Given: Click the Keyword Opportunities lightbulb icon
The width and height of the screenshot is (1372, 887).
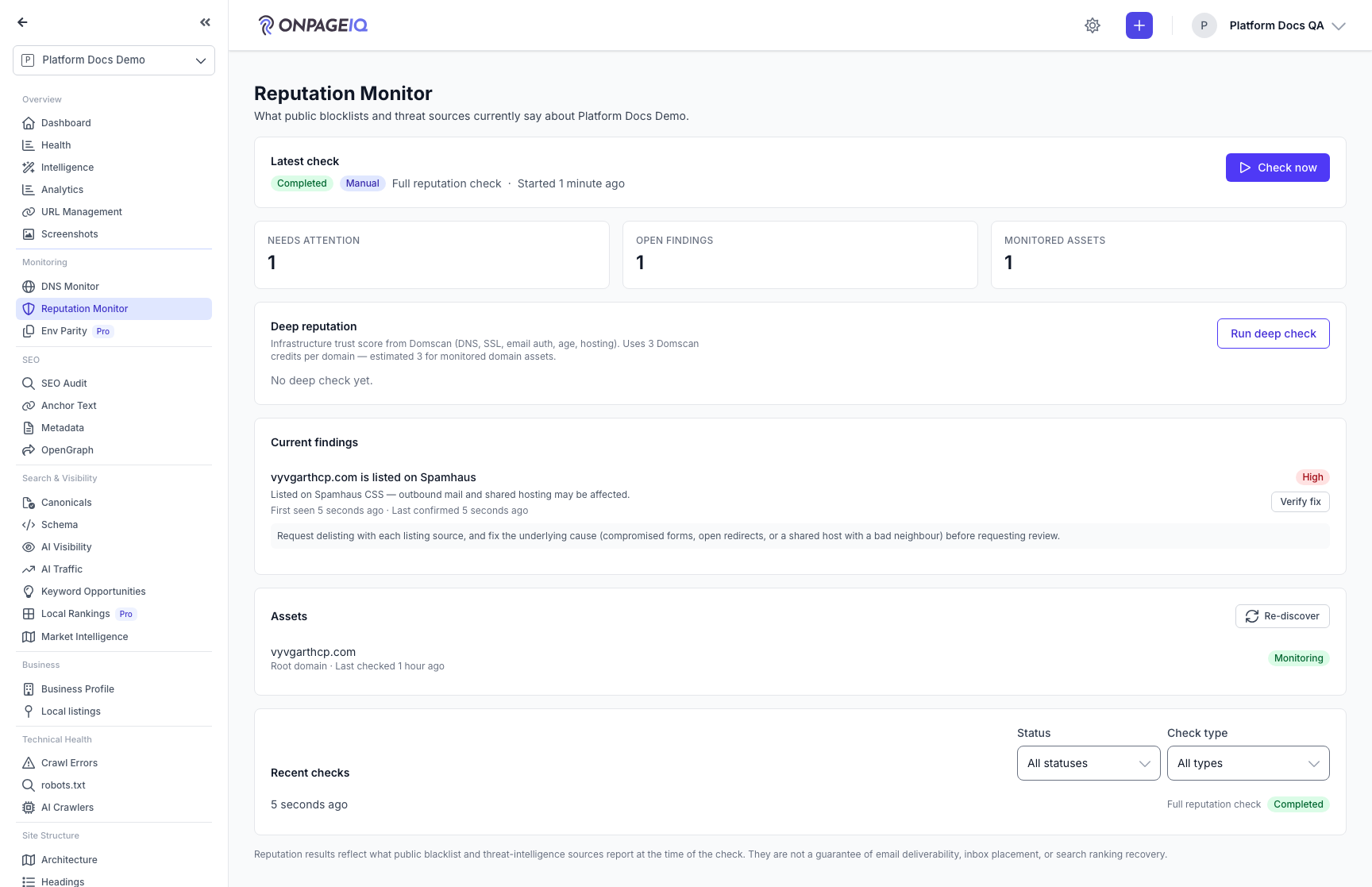Looking at the screenshot, I should click(x=29, y=592).
